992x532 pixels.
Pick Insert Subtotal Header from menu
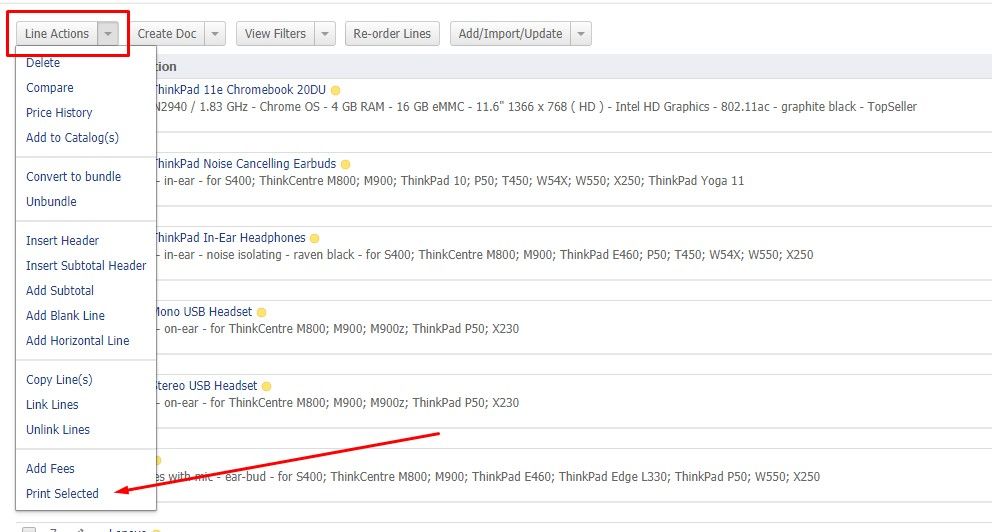tap(86, 266)
